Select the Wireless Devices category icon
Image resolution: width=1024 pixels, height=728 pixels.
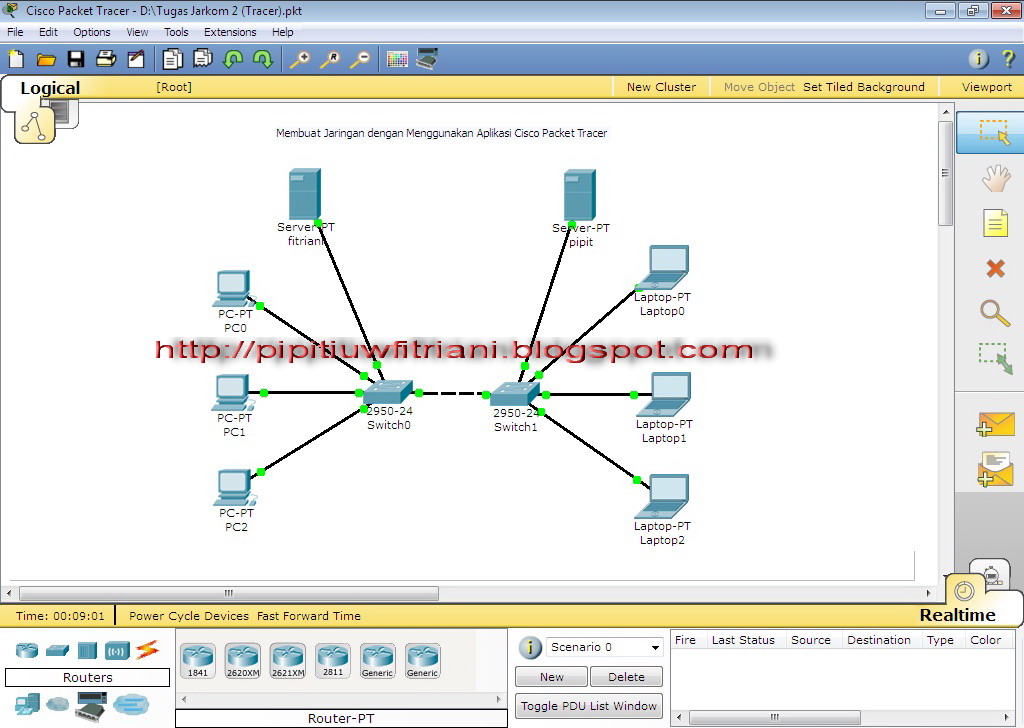coord(118,650)
